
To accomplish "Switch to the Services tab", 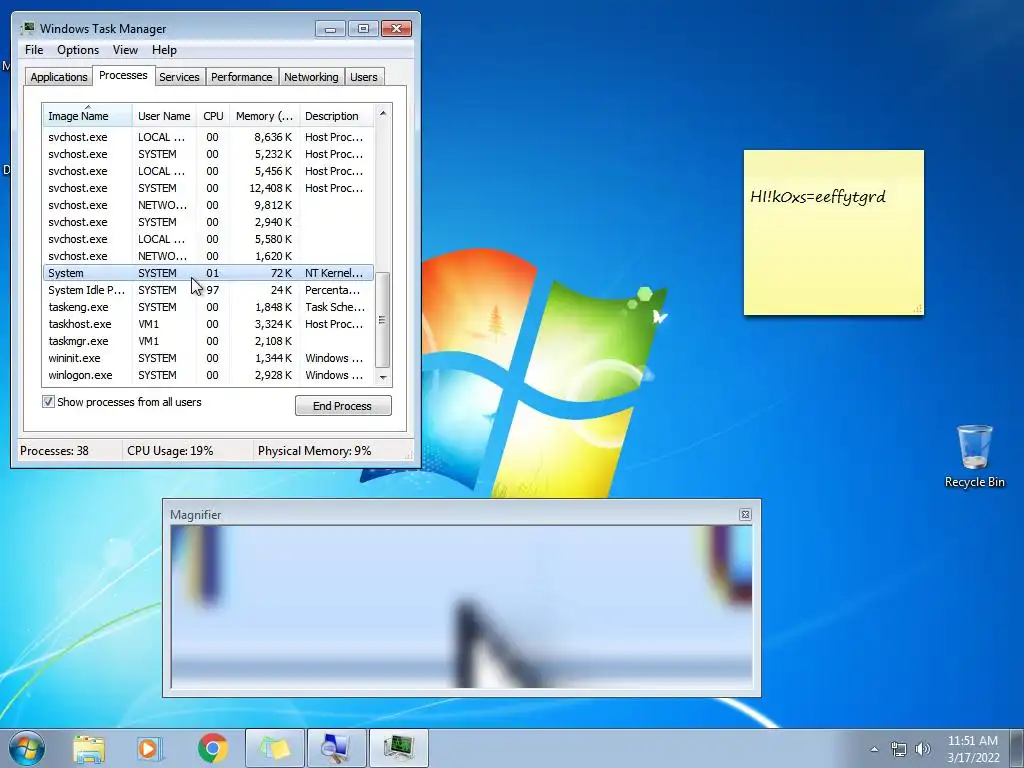I will click(x=179, y=77).
